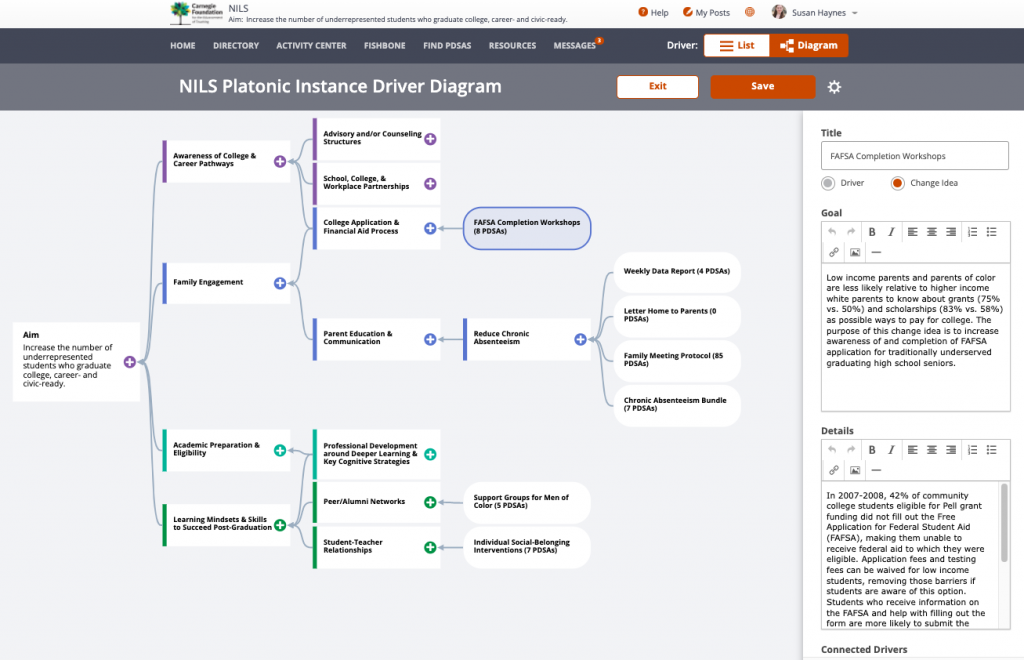
Task: Center-align the Details text
Action: (932, 450)
